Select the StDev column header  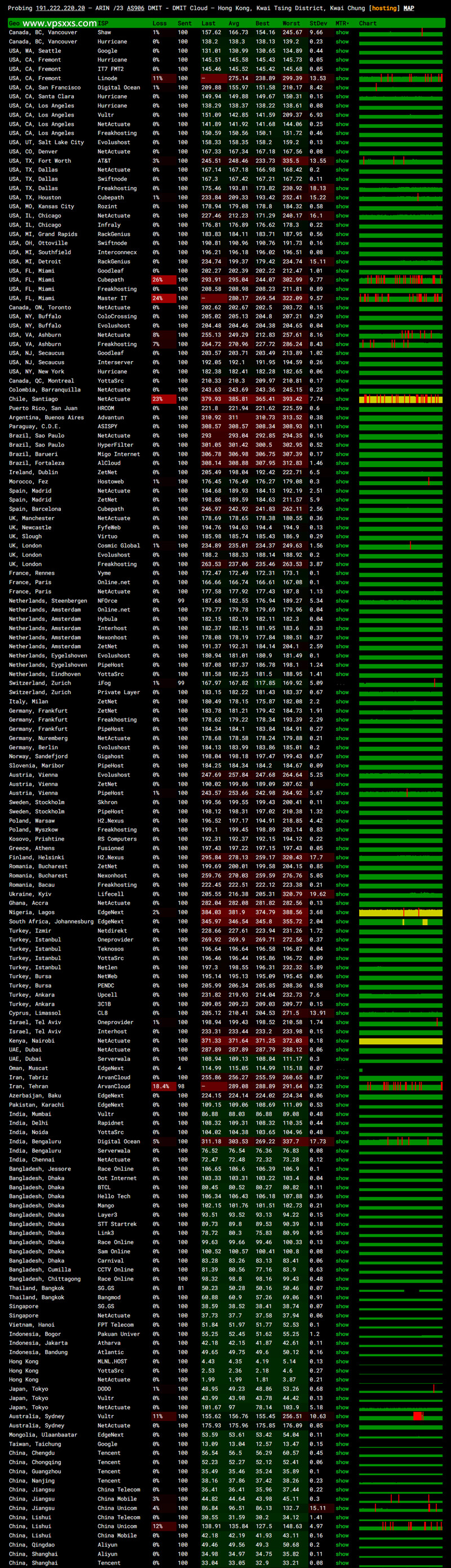click(x=318, y=23)
